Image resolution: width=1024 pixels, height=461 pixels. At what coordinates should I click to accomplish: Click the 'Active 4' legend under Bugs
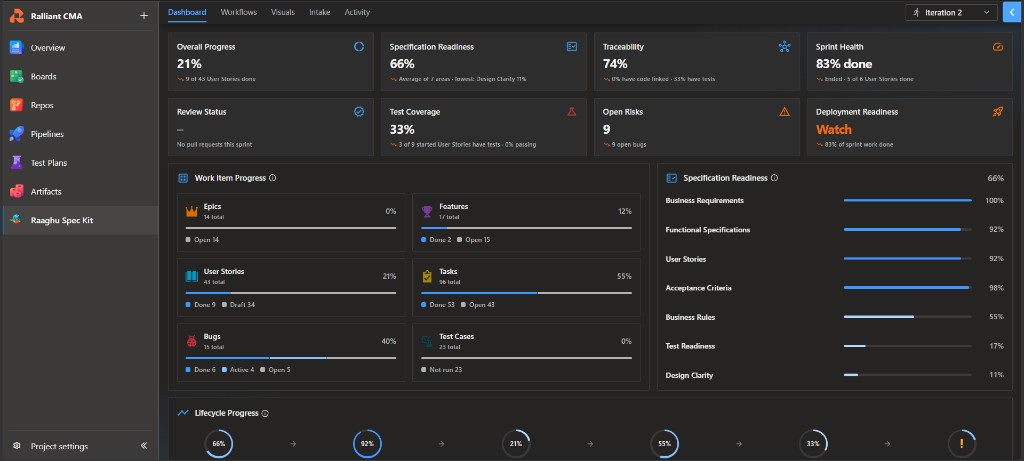[x=238, y=370]
